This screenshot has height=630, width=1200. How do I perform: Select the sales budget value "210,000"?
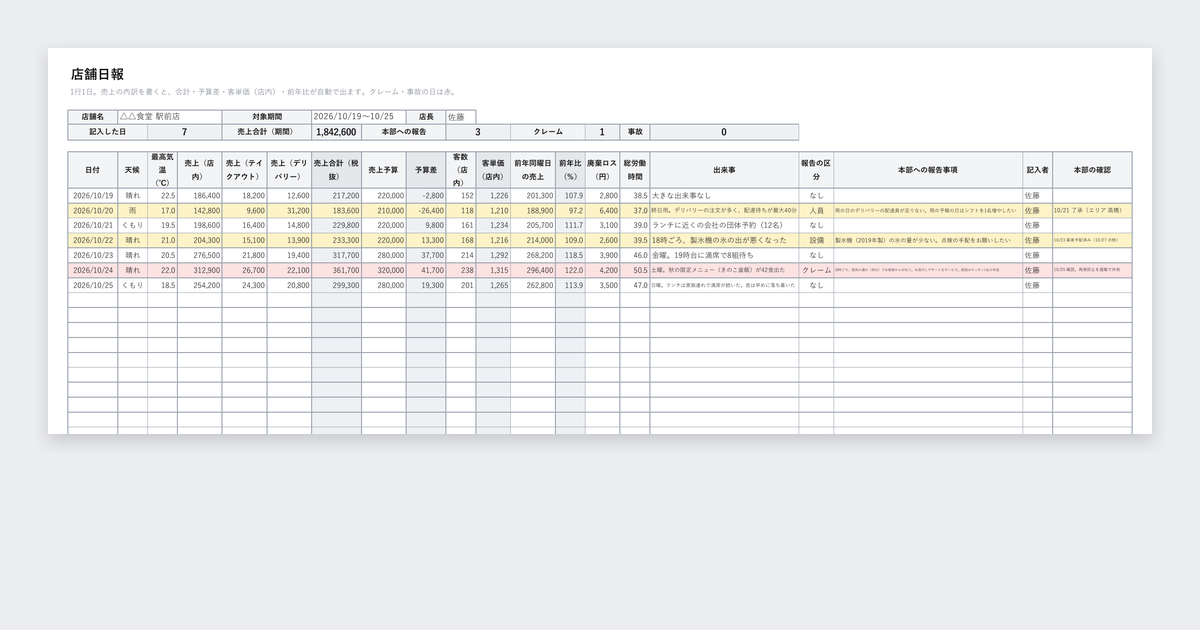click(x=384, y=211)
